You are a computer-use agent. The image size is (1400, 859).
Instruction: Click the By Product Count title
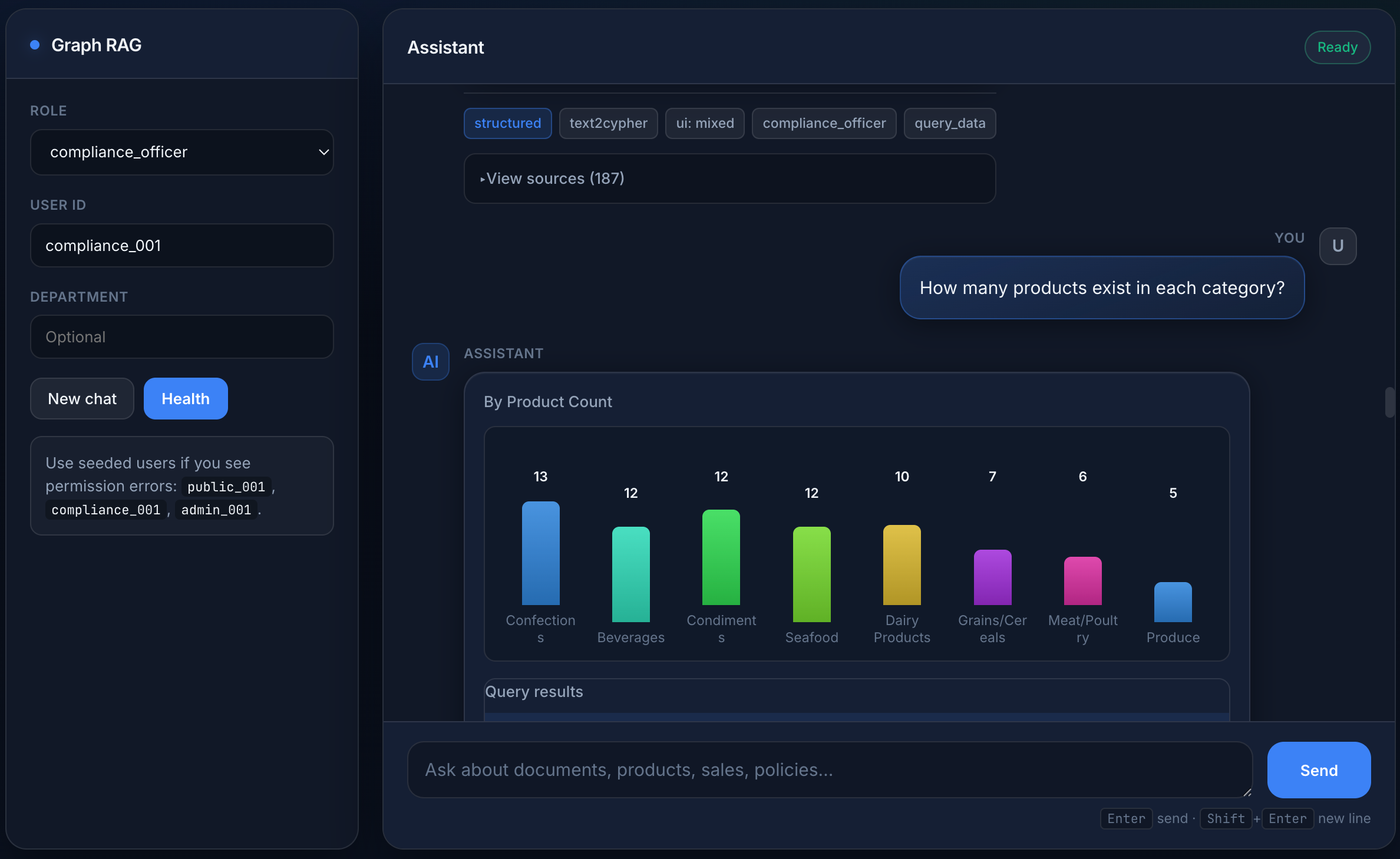pyautogui.click(x=547, y=402)
